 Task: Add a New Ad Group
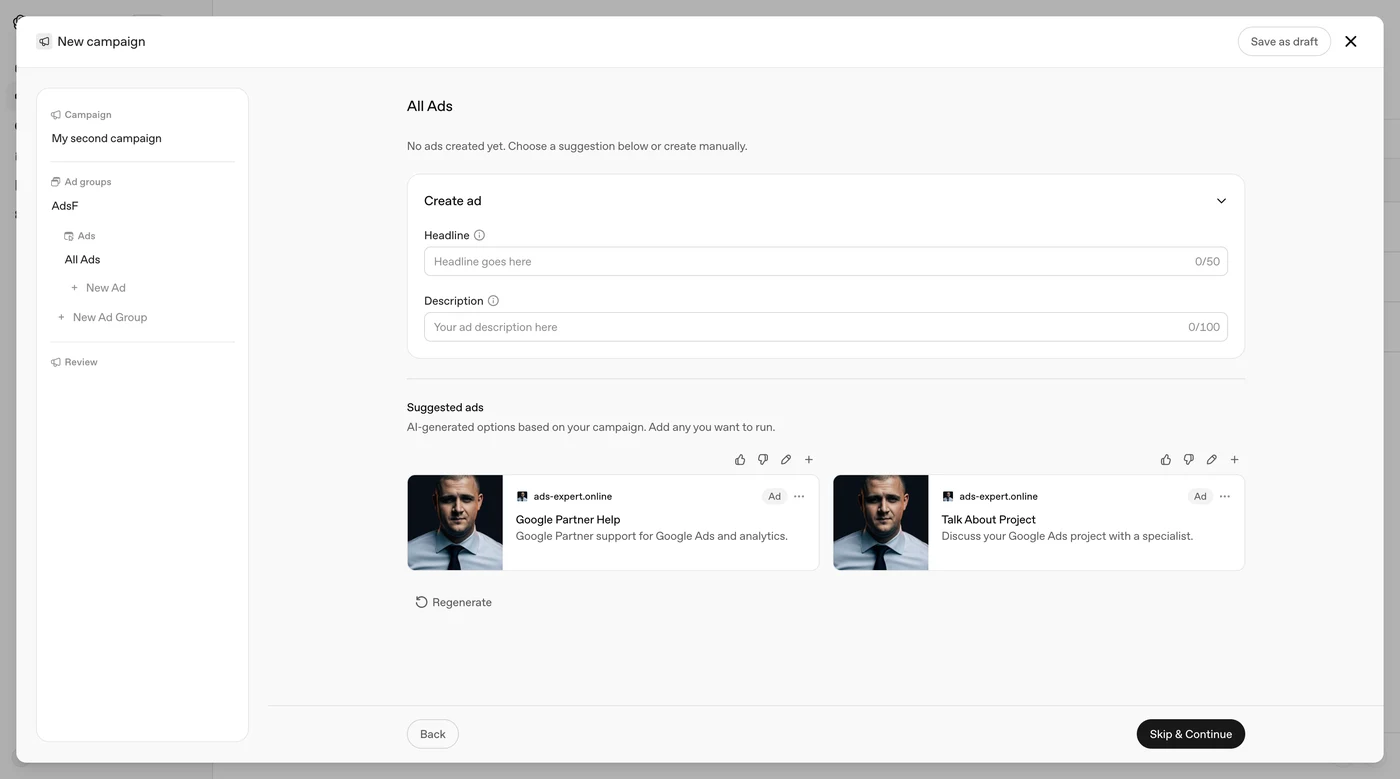tap(103, 318)
